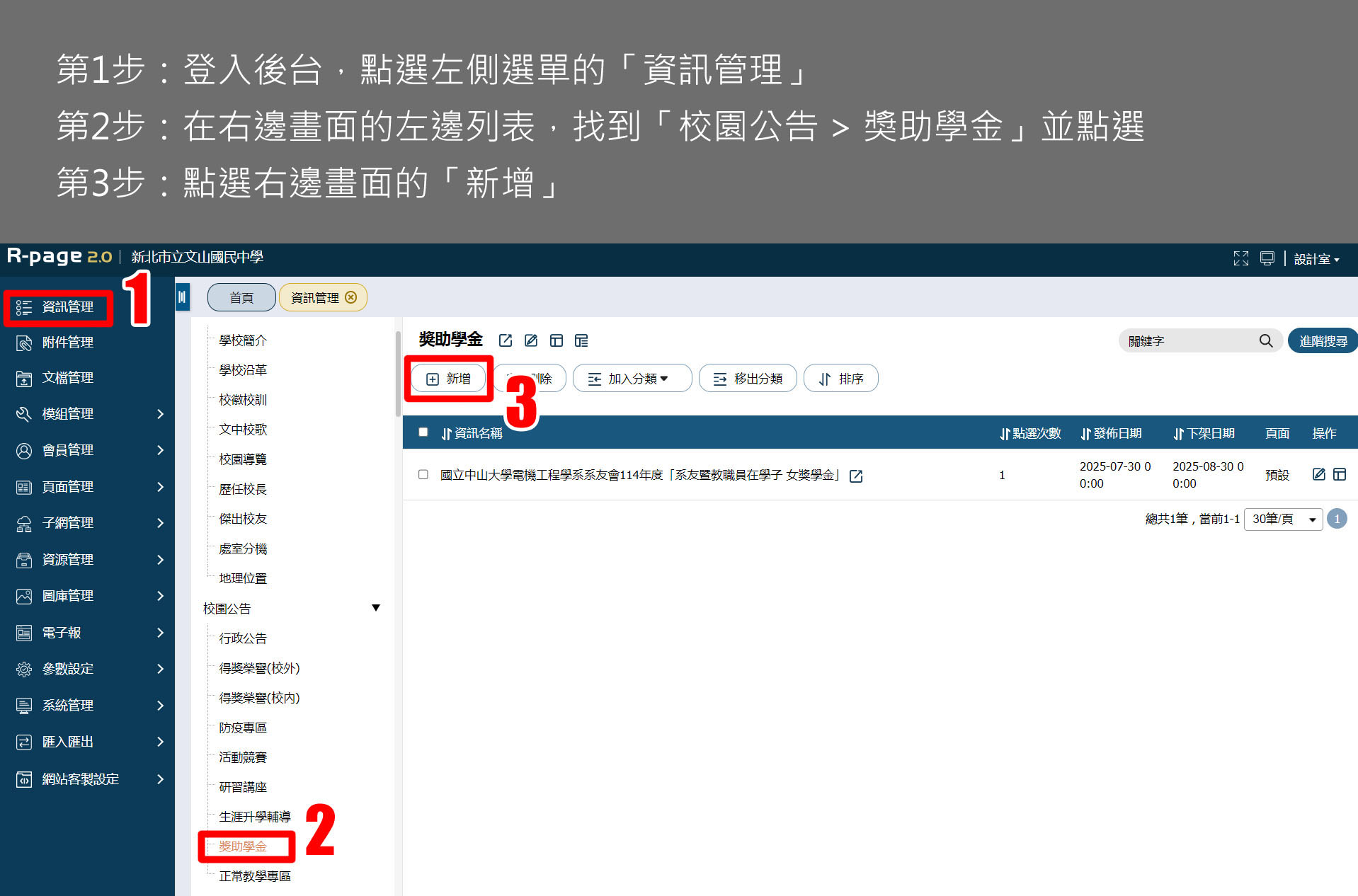Expand the 電子報 submenu arrow
Screen dimensions: 1358x896
pos(160,633)
